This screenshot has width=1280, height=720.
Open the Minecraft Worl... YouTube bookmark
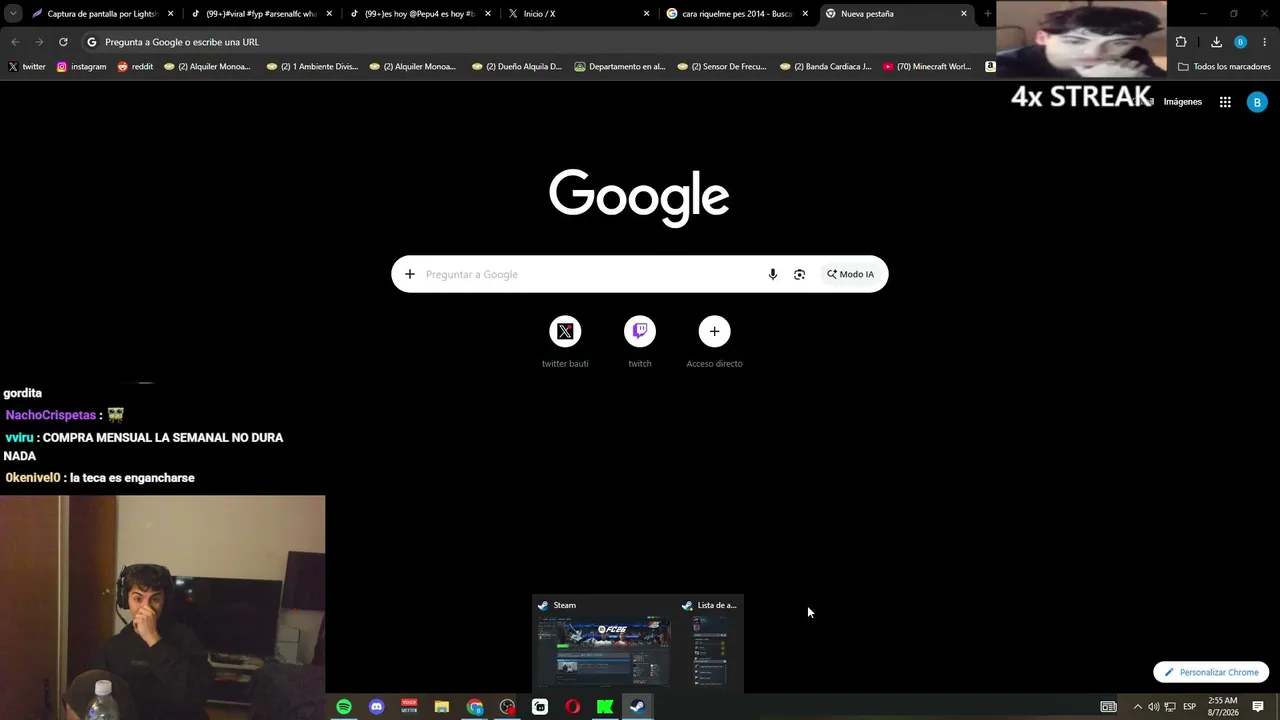(x=927, y=67)
